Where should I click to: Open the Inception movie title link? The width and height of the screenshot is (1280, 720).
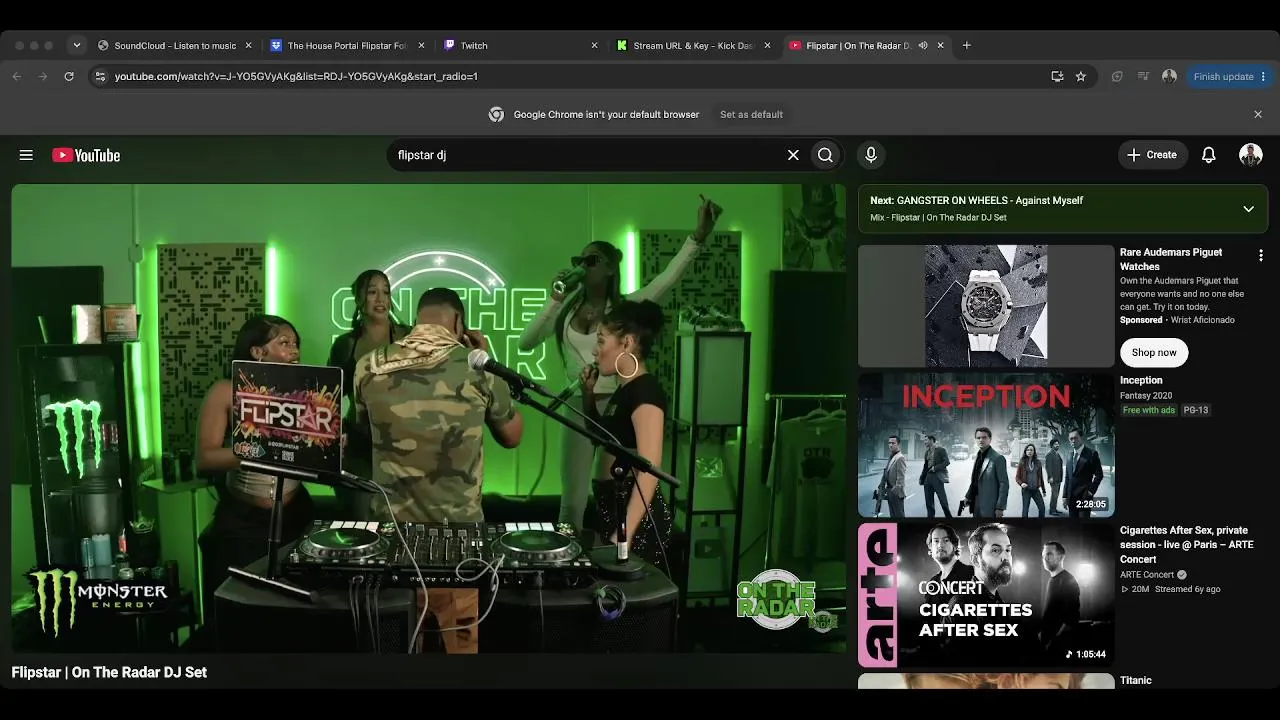[1141, 380]
